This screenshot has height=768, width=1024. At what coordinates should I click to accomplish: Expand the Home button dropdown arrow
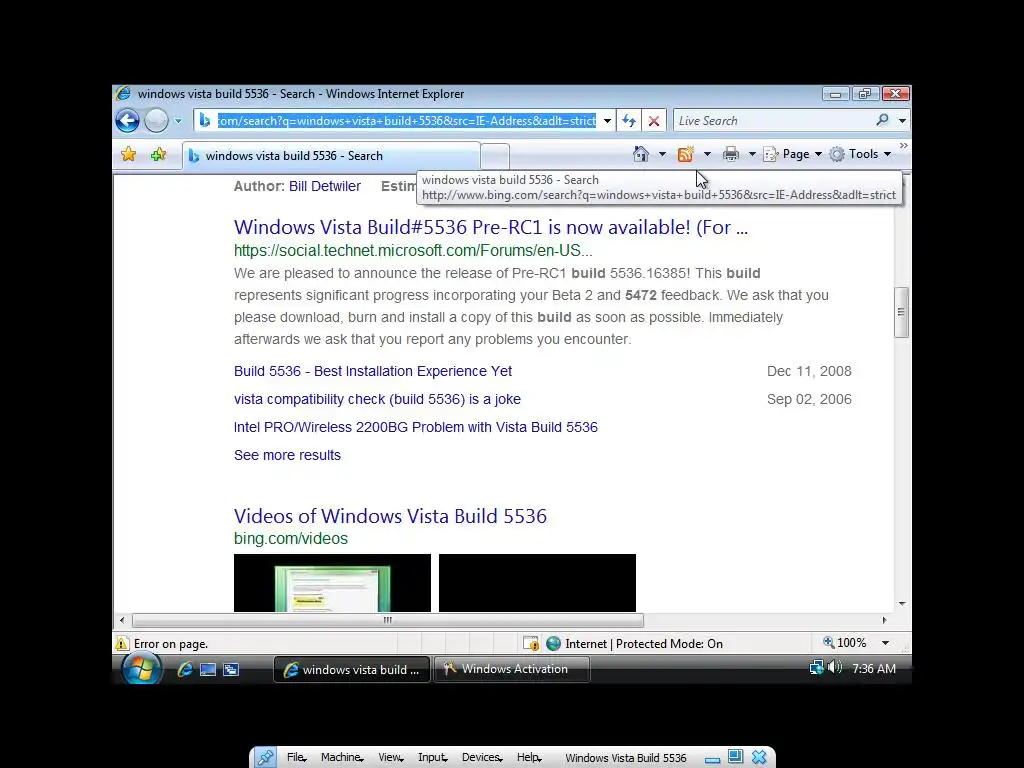[662, 154]
